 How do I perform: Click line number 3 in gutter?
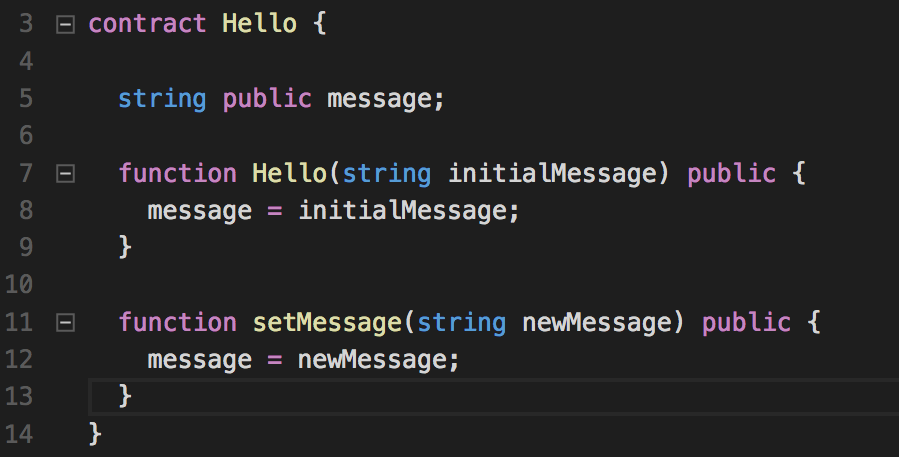(26, 24)
